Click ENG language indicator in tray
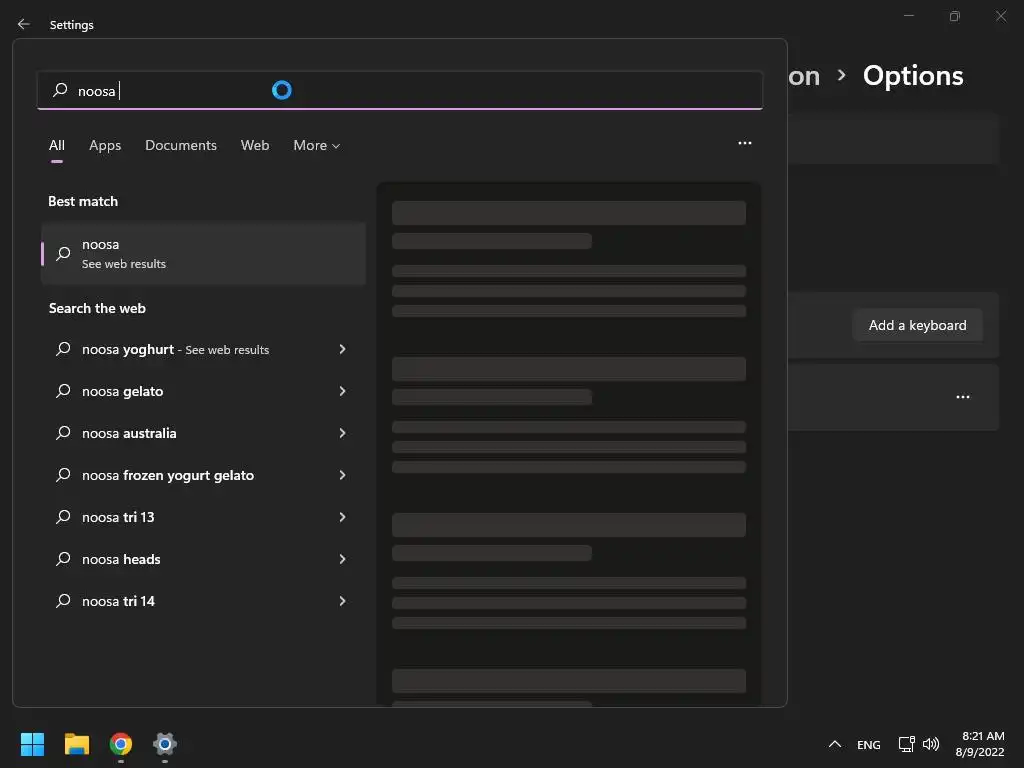This screenshot has width=1024, height=768. [869, 744]
